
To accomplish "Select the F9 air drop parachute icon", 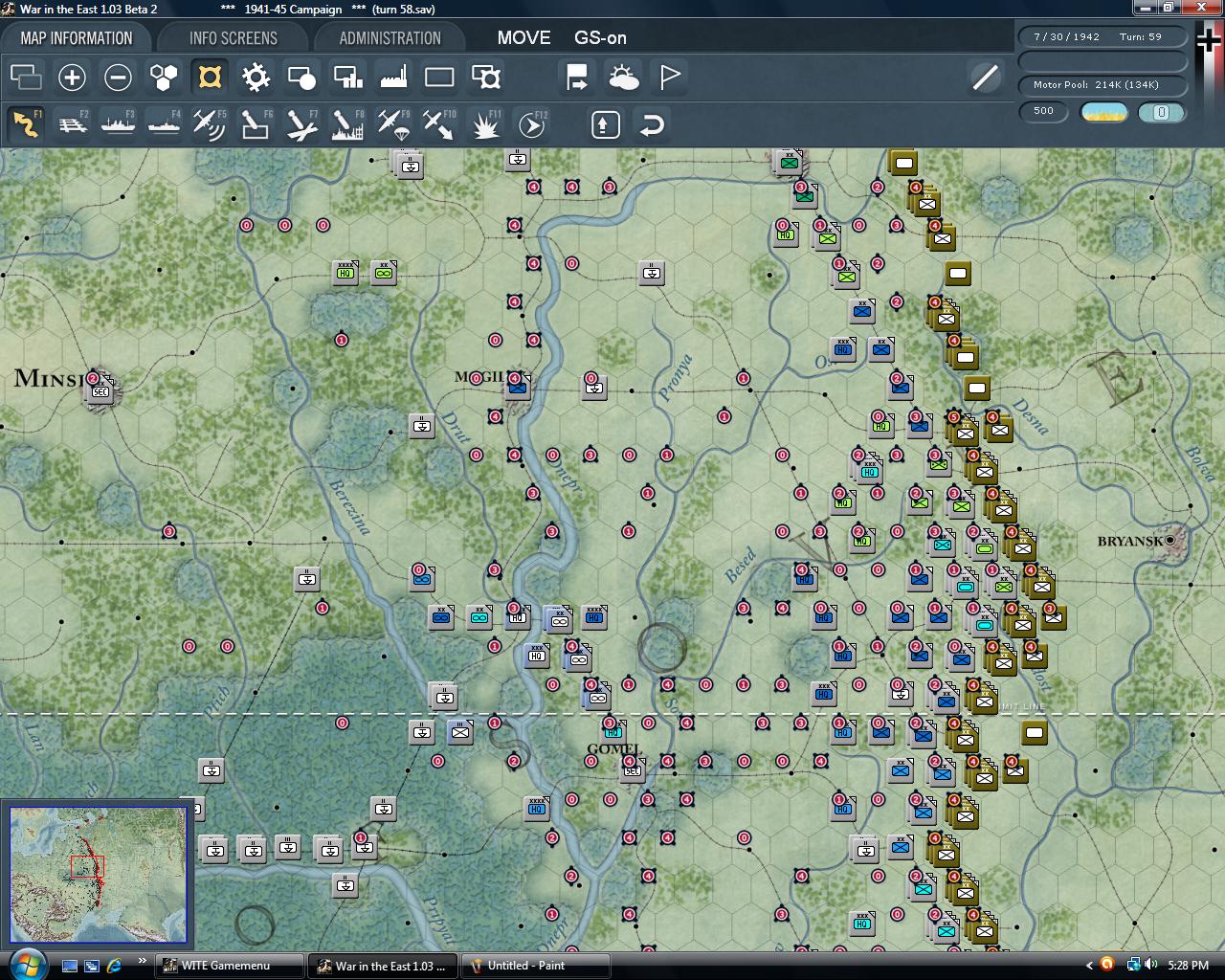I will pyautogui.click(x=393, y=124).
